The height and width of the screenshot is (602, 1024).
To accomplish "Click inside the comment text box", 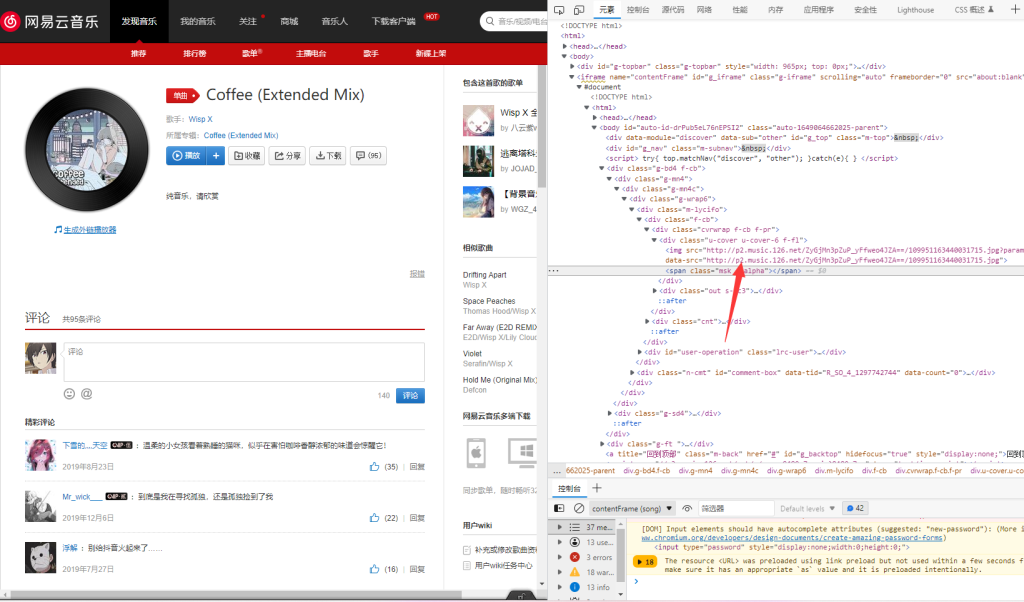I will 244,362.
